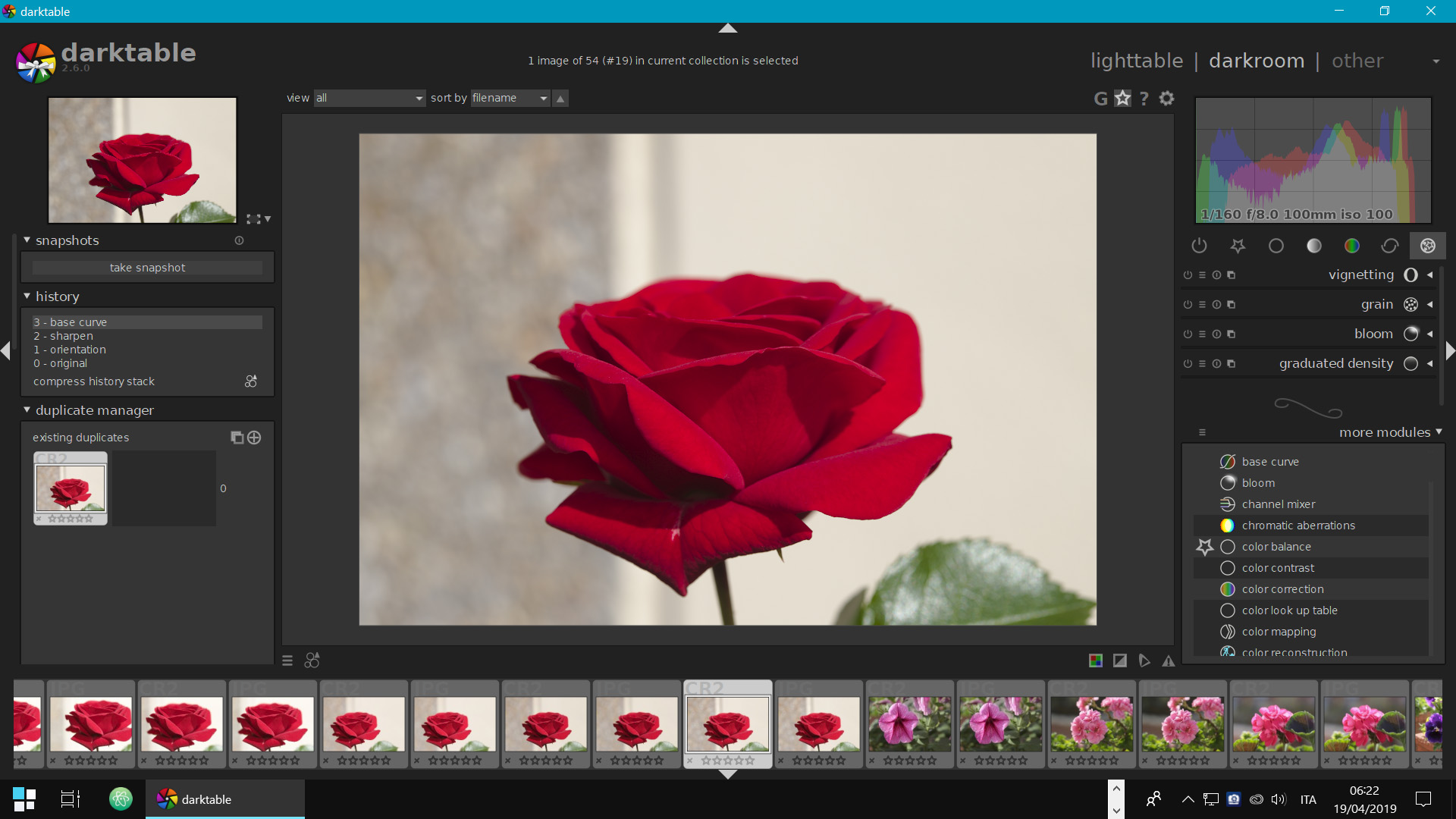Select color look up table module
Screen dimensions: 1456x819
(x=1310, y=610)
